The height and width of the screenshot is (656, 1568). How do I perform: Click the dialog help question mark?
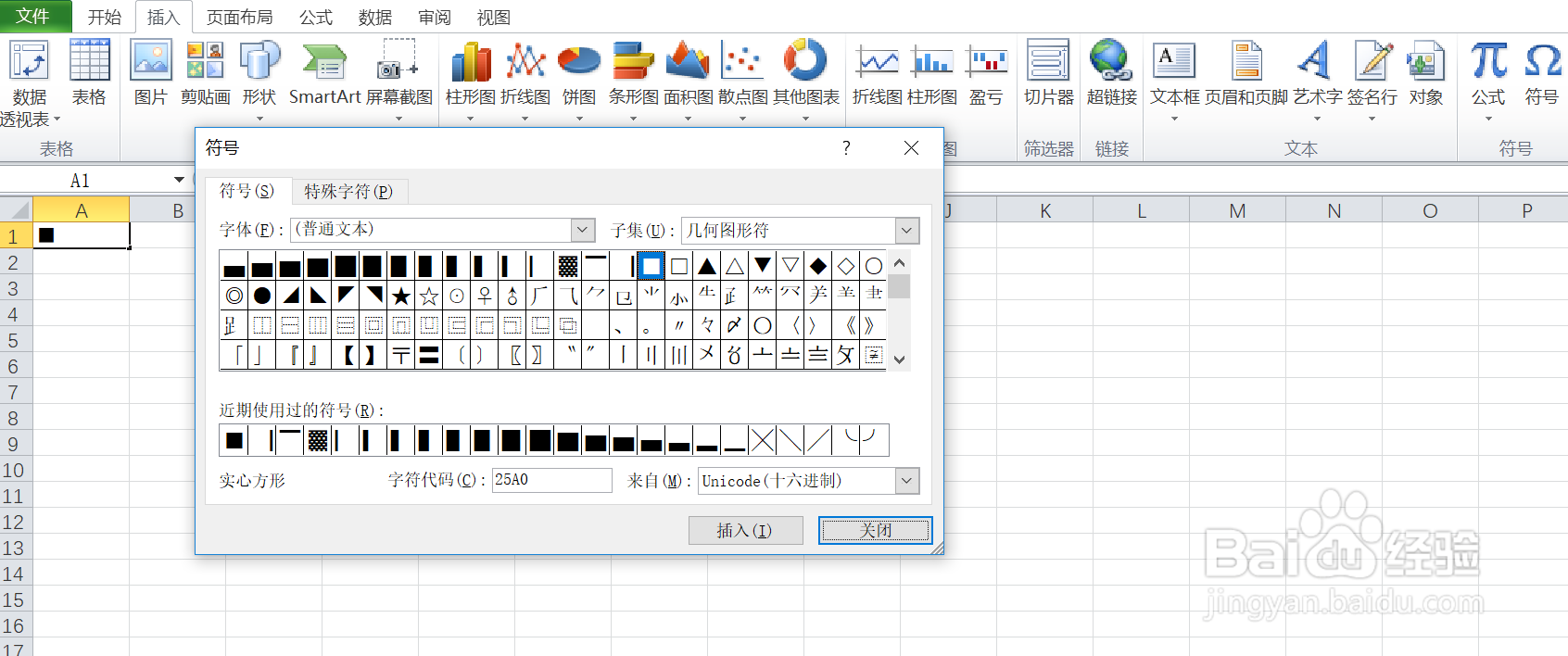[846, 148]
